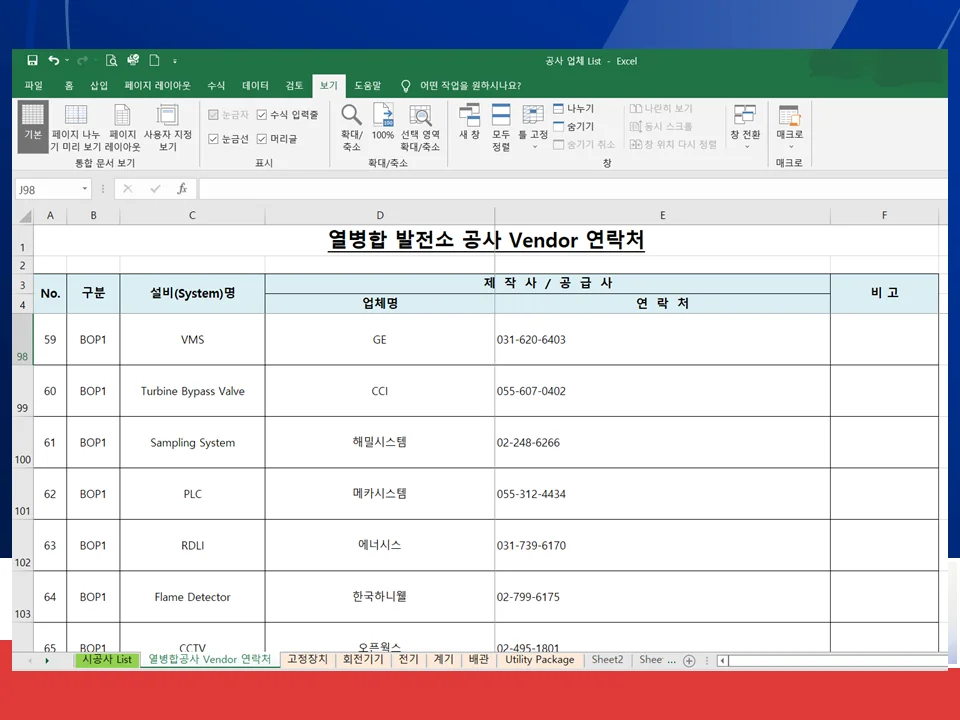
Task: Switch to the 전기 sheet tab
Action: [x=408, y=659]
